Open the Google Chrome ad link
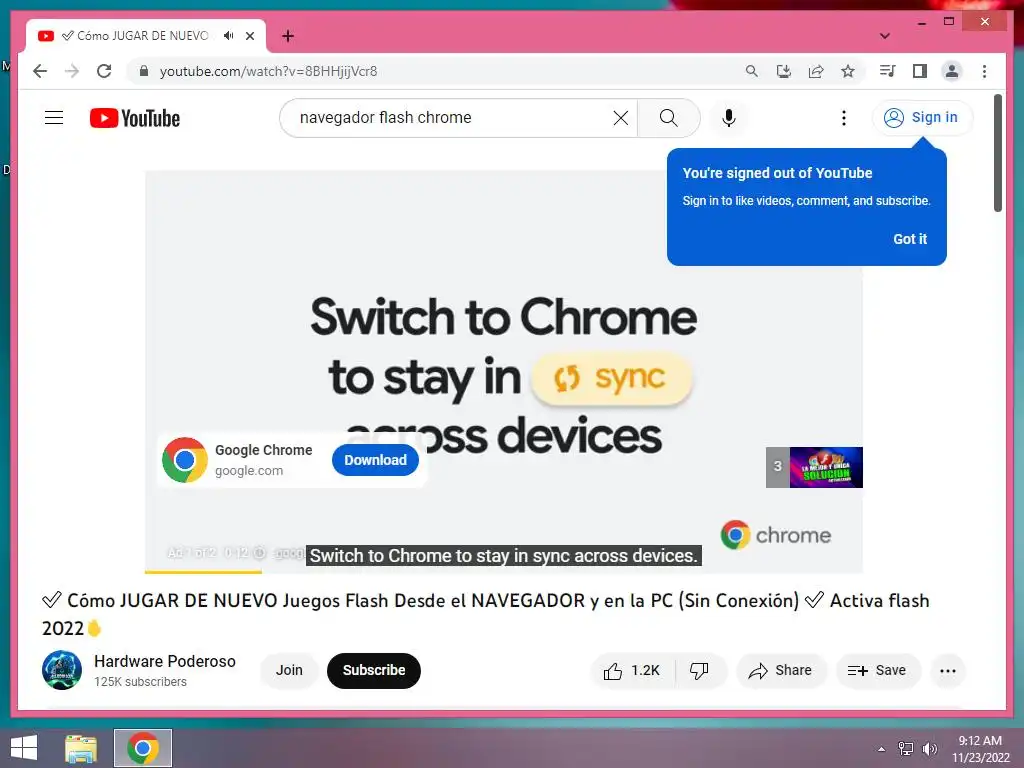Viewport: 1024px width, 768px height. coord(263,450)
